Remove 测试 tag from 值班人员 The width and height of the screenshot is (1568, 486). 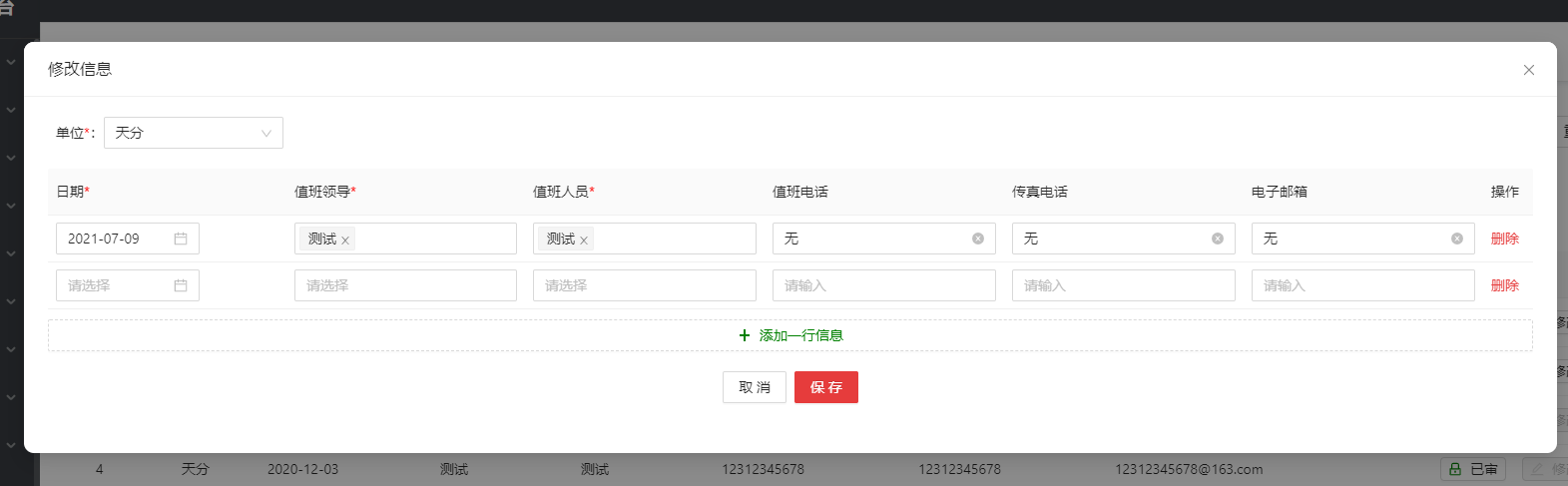click(x=584, y=241)
